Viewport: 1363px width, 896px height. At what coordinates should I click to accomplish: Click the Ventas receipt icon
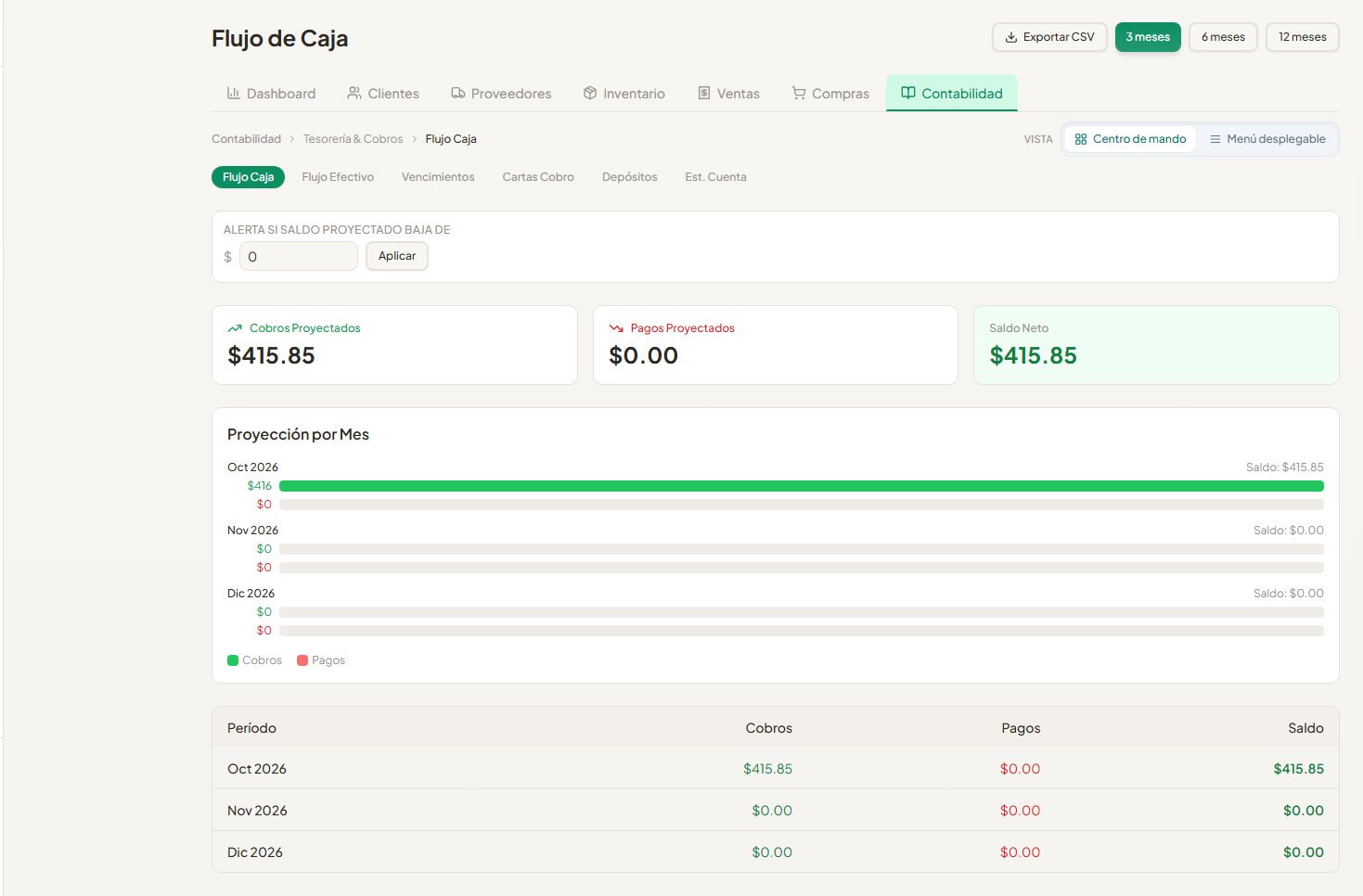(704, 93)
